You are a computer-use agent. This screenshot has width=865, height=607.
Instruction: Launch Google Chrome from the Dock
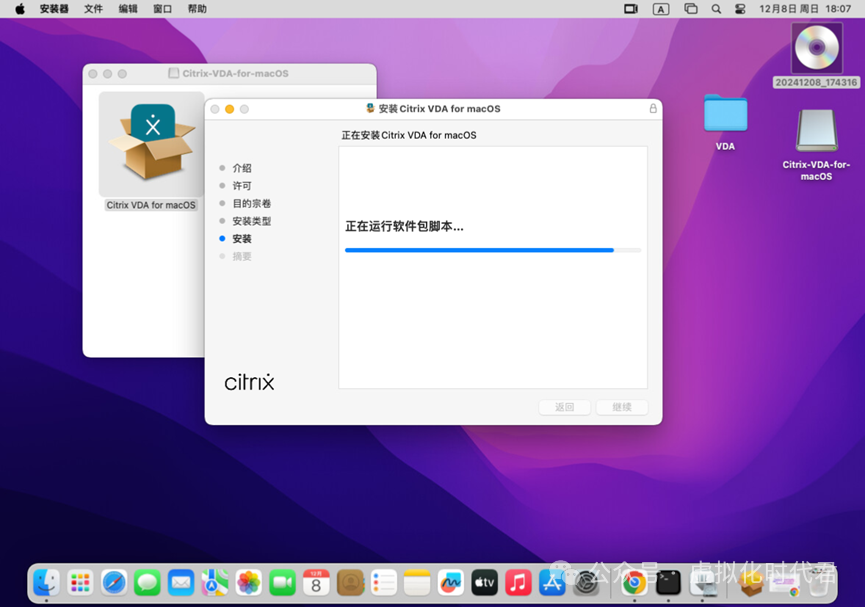(634, 583)
